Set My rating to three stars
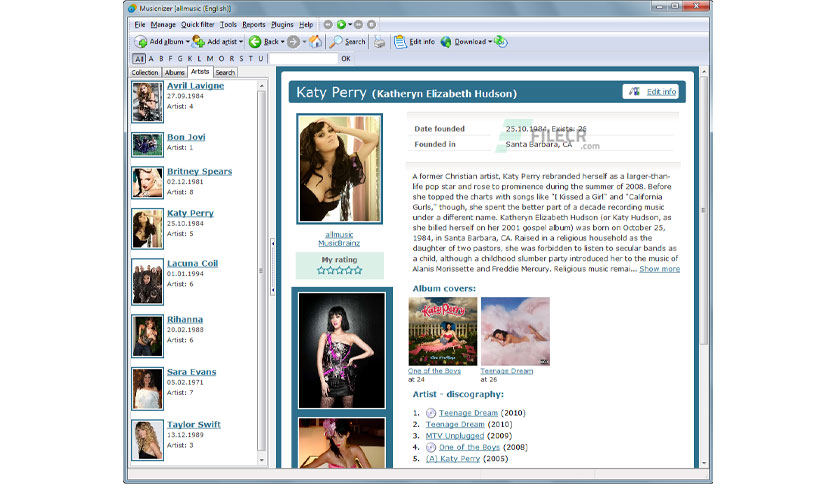 pyautogui.click(x=340, y=271)
